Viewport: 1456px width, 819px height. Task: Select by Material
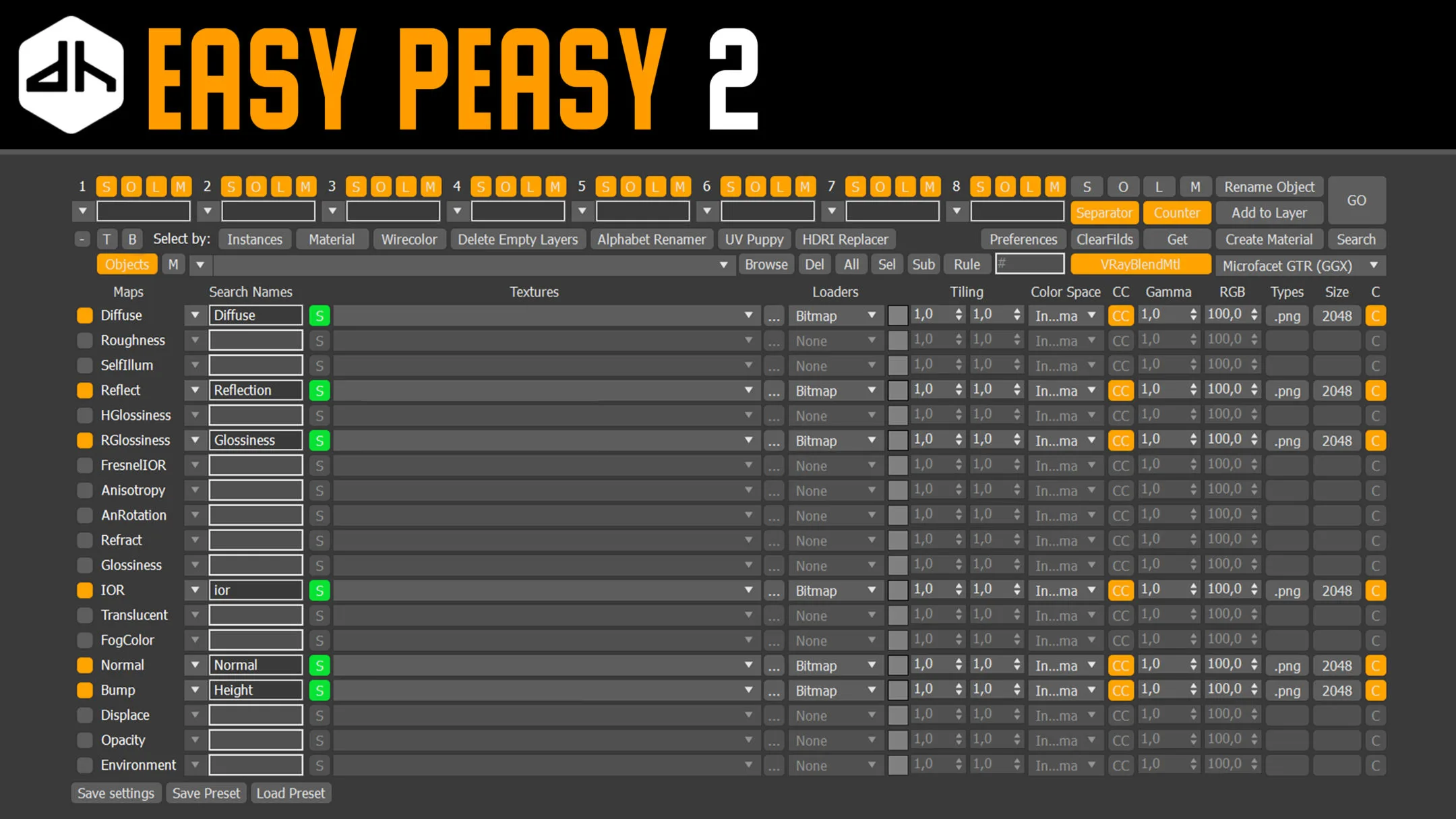point(332,239)
